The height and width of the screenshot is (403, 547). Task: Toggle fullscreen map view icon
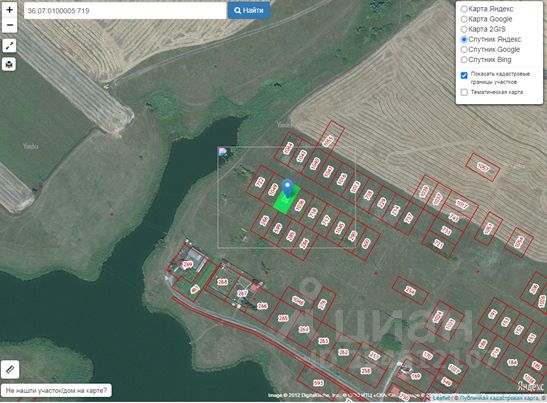pyautogui.click(x=9, y=45)
